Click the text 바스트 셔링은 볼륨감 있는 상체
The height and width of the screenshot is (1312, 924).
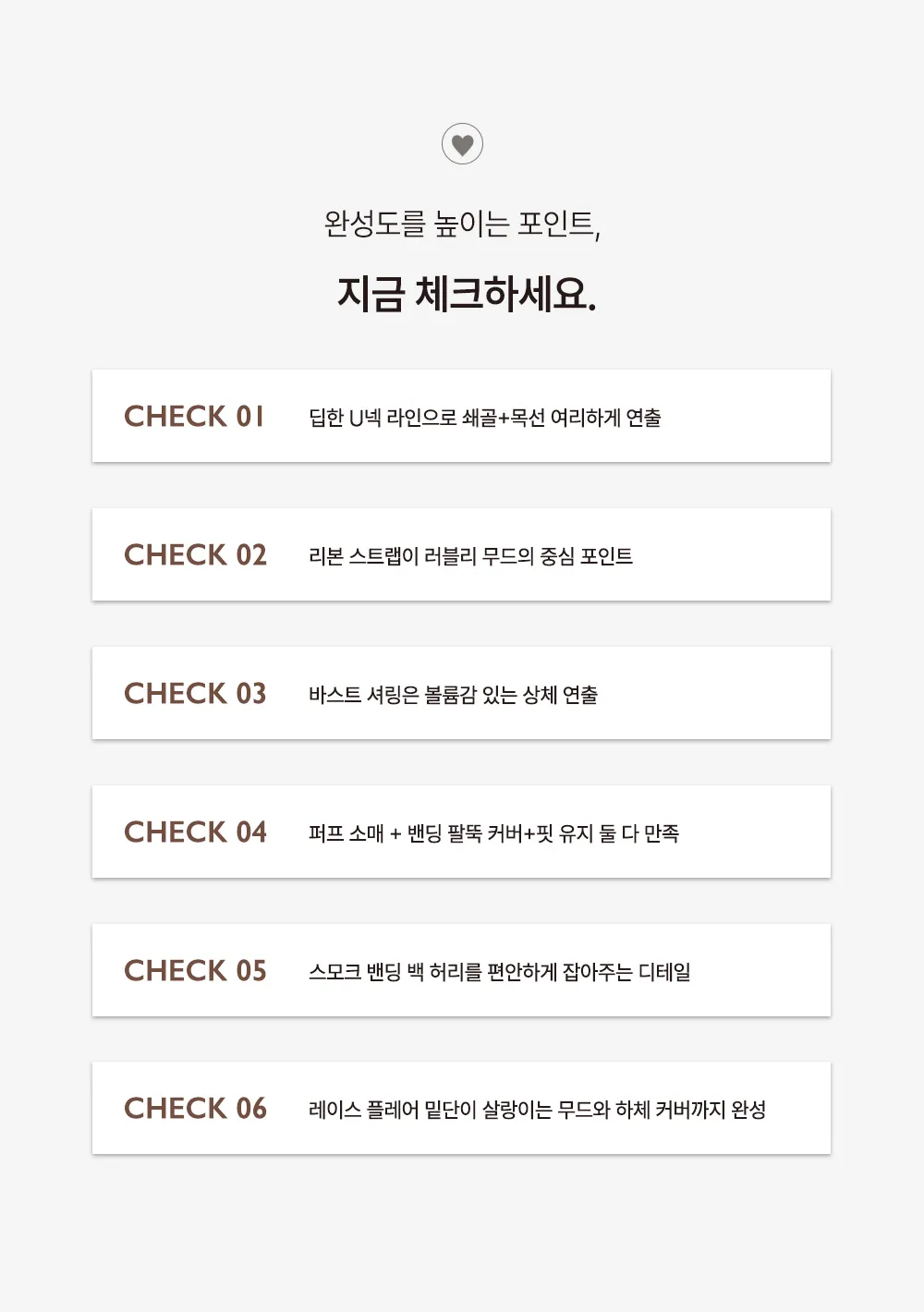tap(432, 695)
